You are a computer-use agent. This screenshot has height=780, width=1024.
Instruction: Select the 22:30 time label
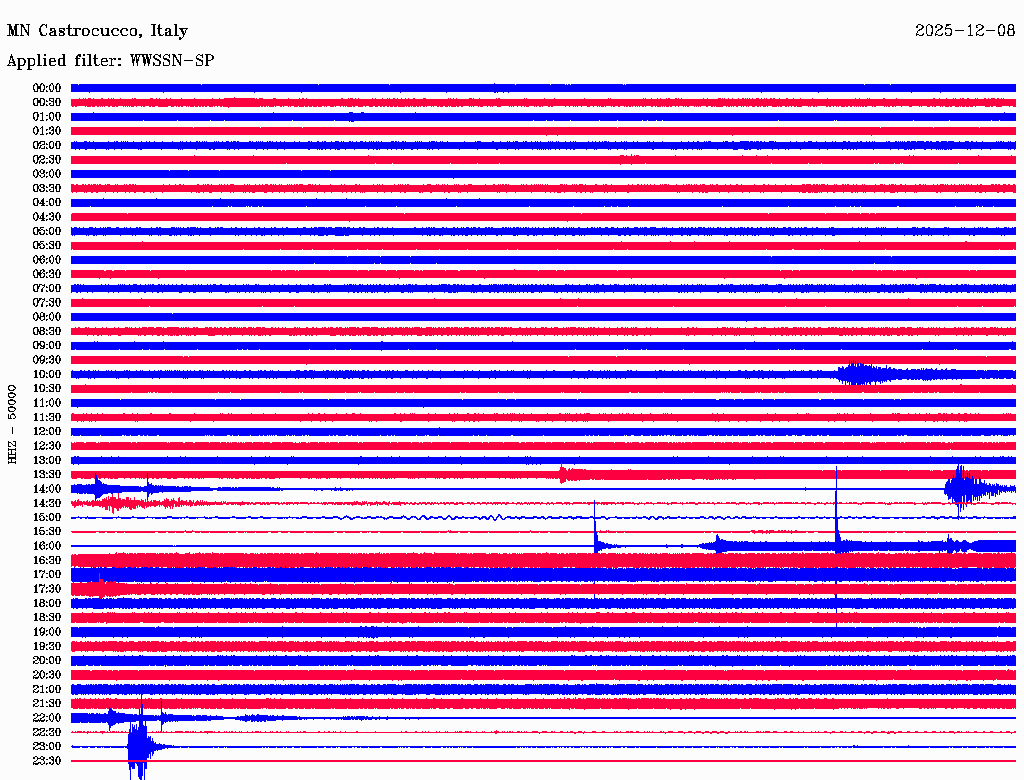coord(47,732)
